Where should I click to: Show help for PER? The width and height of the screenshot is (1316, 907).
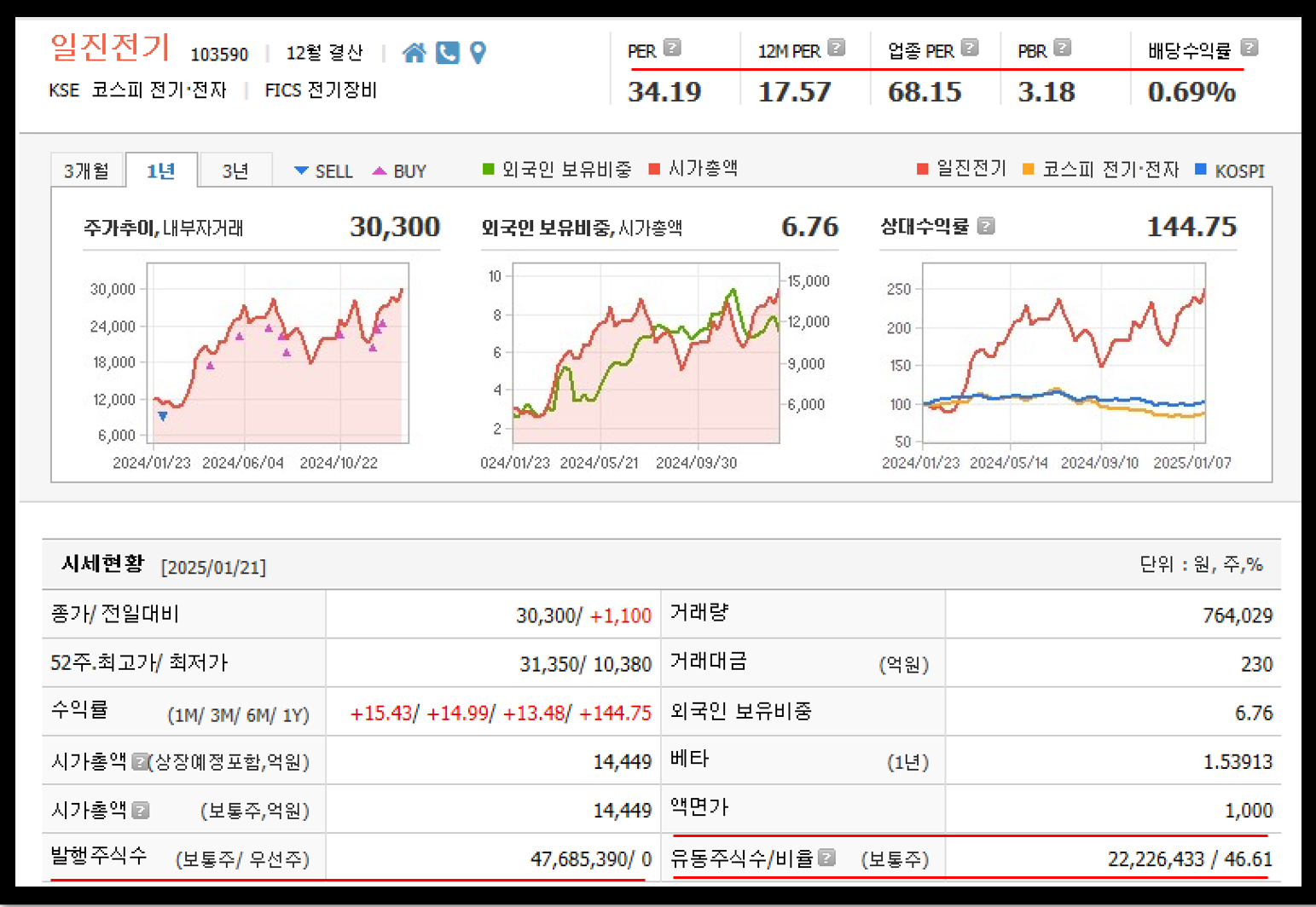pos(672,48)
